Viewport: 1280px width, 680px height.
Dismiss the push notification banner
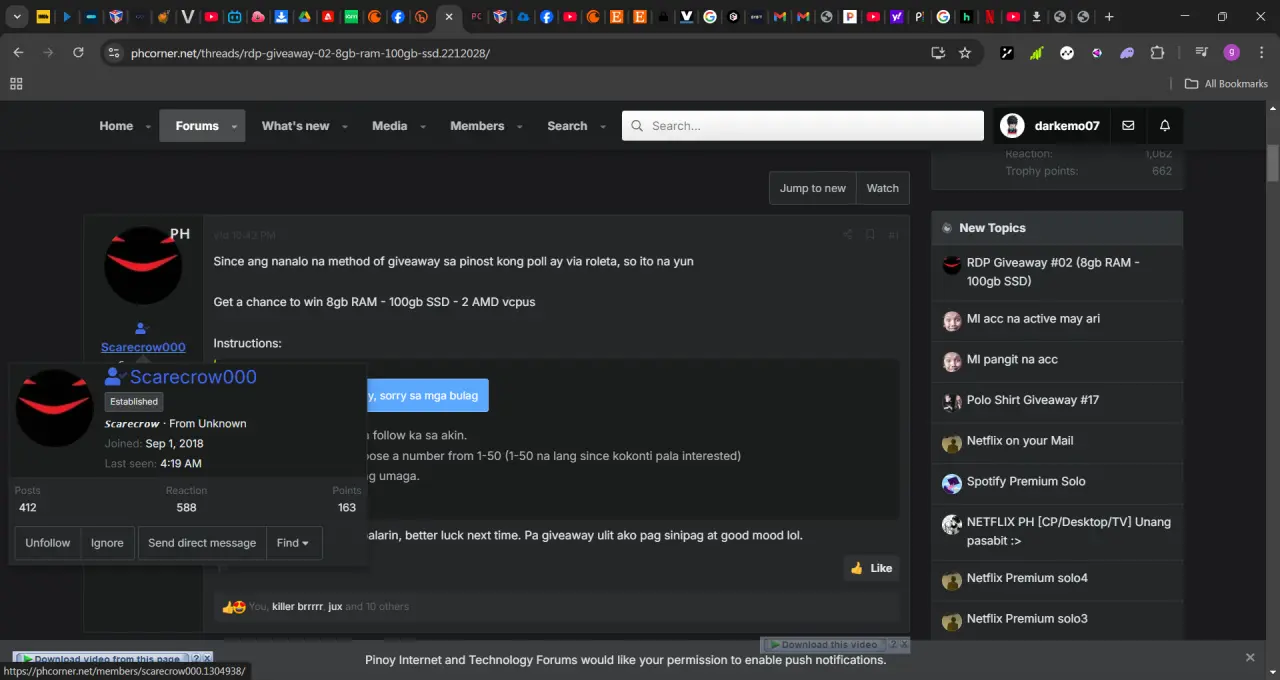1250,657
